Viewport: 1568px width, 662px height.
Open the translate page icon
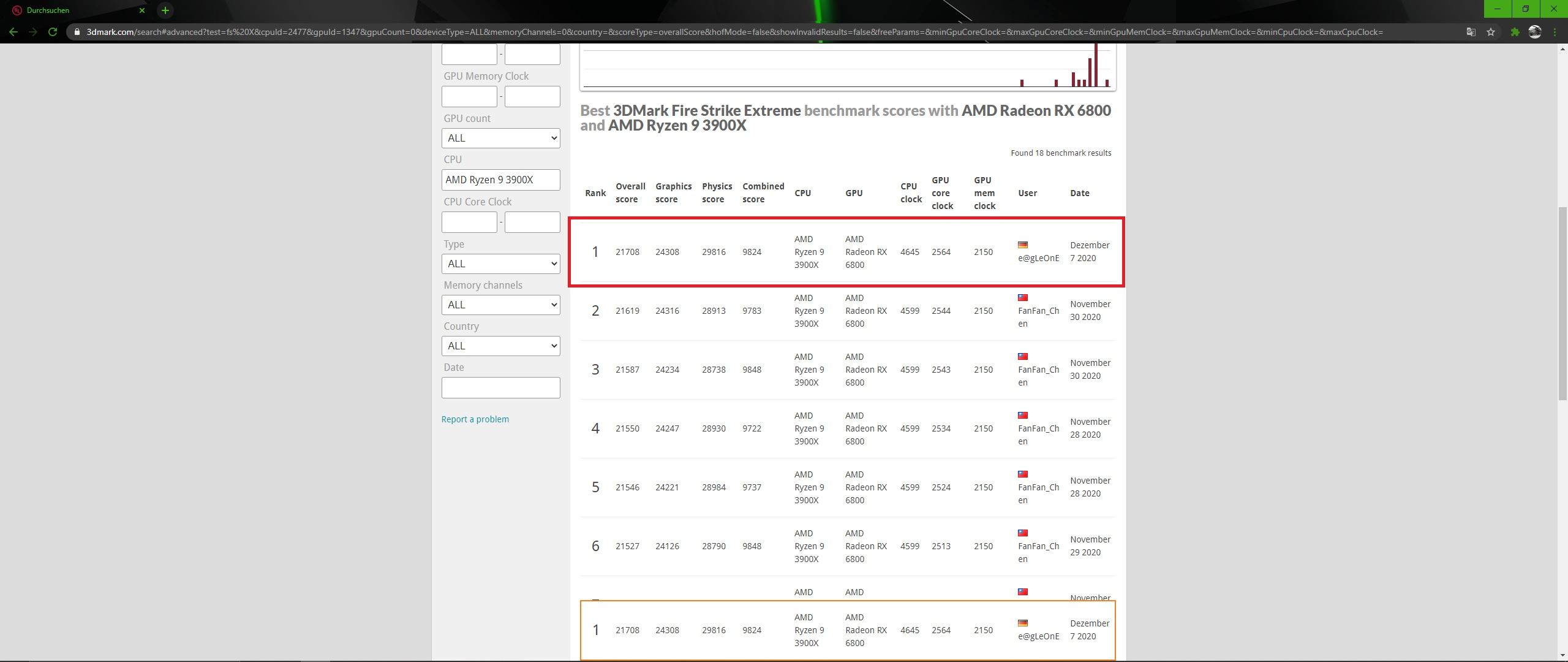pos(1471,32)
